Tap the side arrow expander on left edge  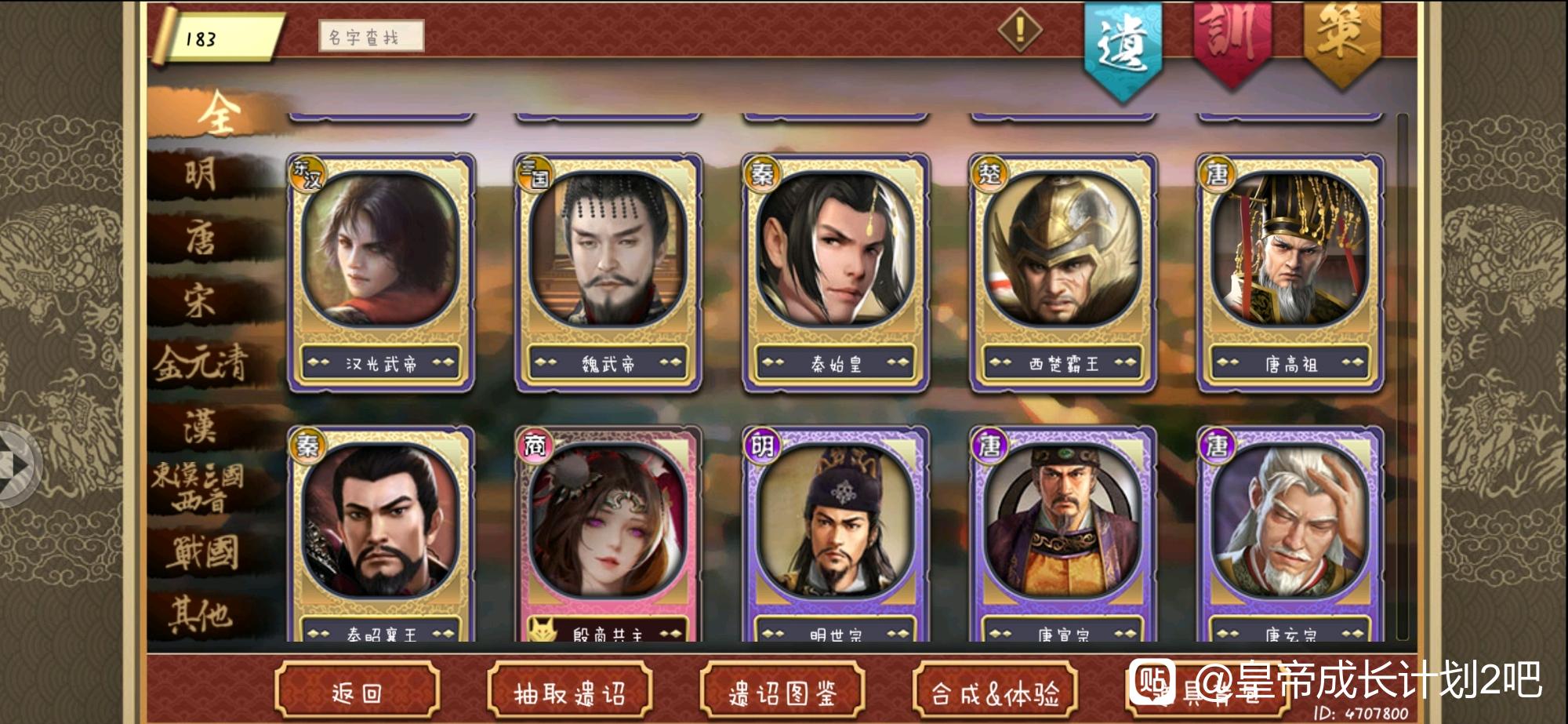16,465
